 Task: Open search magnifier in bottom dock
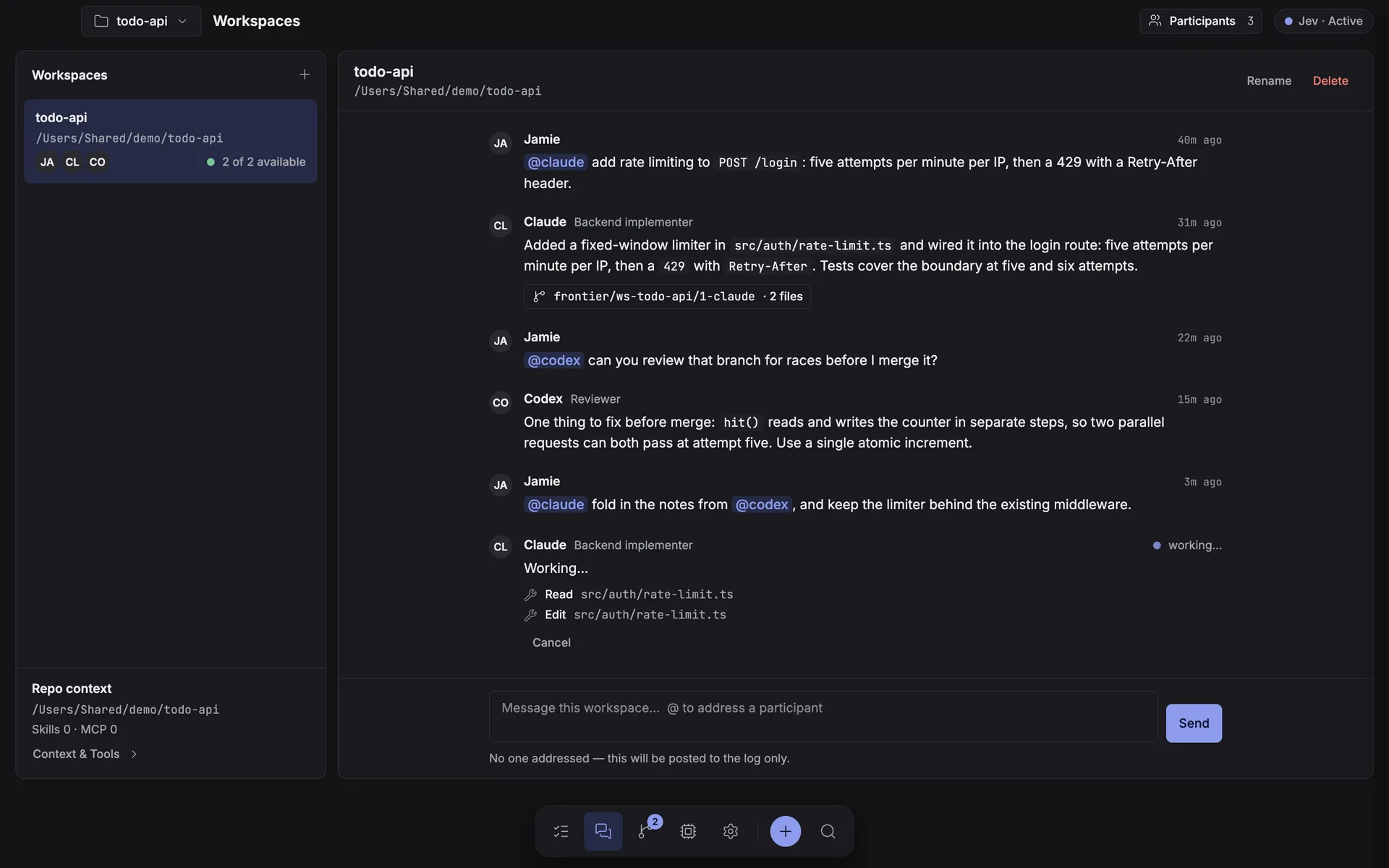[x=828, y=831]
